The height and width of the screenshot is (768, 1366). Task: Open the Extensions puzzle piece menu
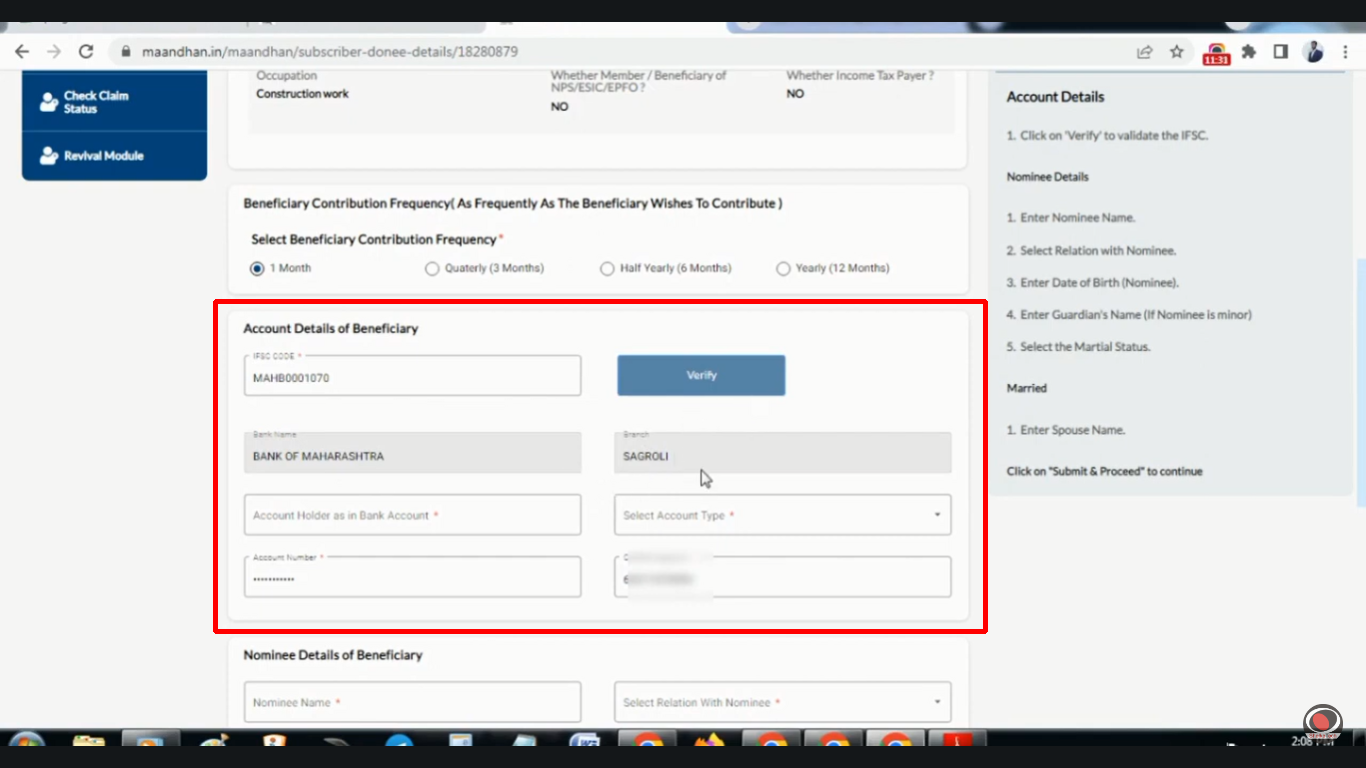(x=1249, y=52)
